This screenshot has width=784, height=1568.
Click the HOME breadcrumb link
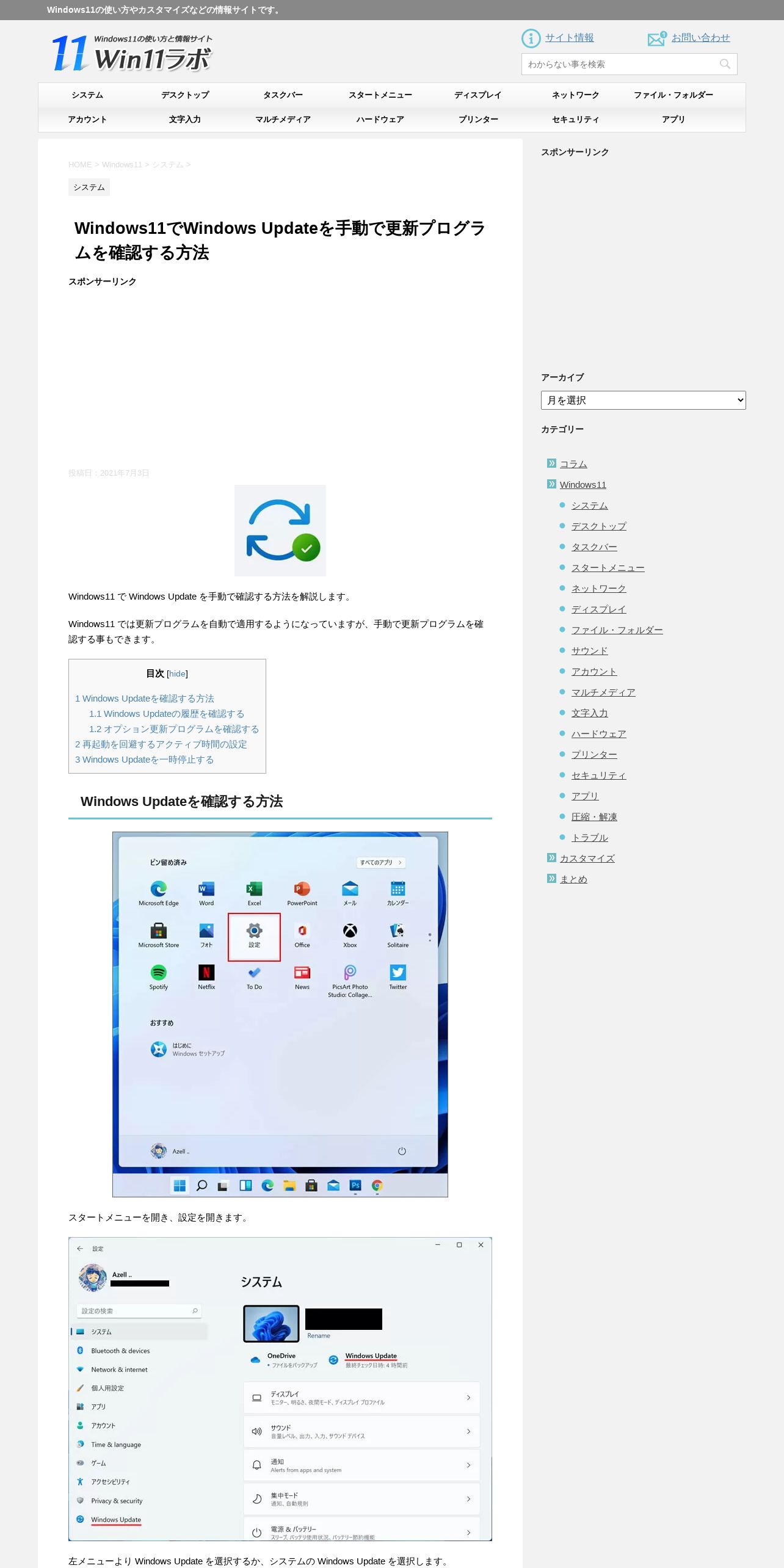pos(80,165)
